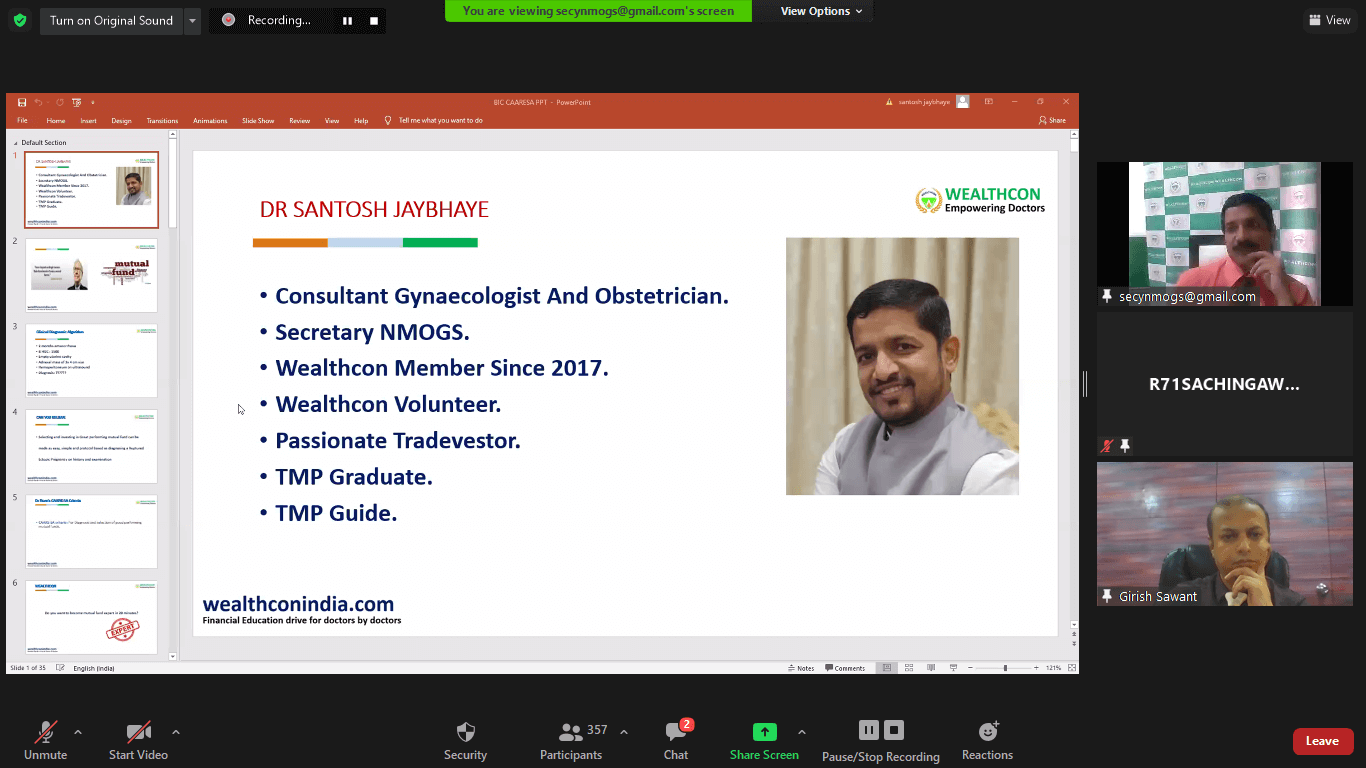Expand video options arrow beside Start Video

pos(176,732)
